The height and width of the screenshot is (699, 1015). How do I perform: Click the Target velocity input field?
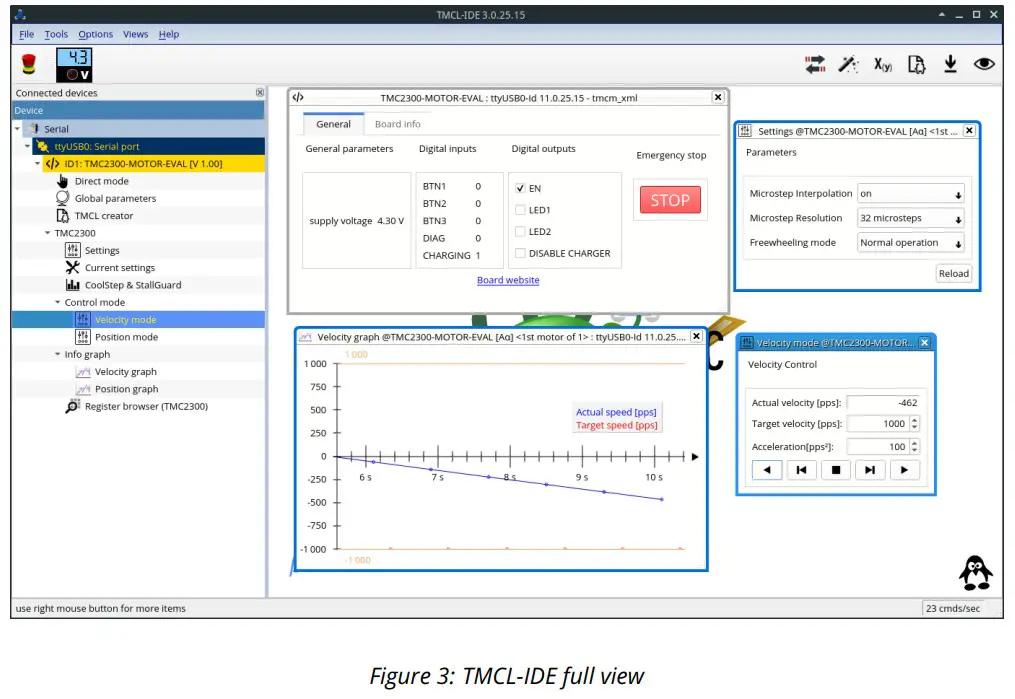pos(875,423)
